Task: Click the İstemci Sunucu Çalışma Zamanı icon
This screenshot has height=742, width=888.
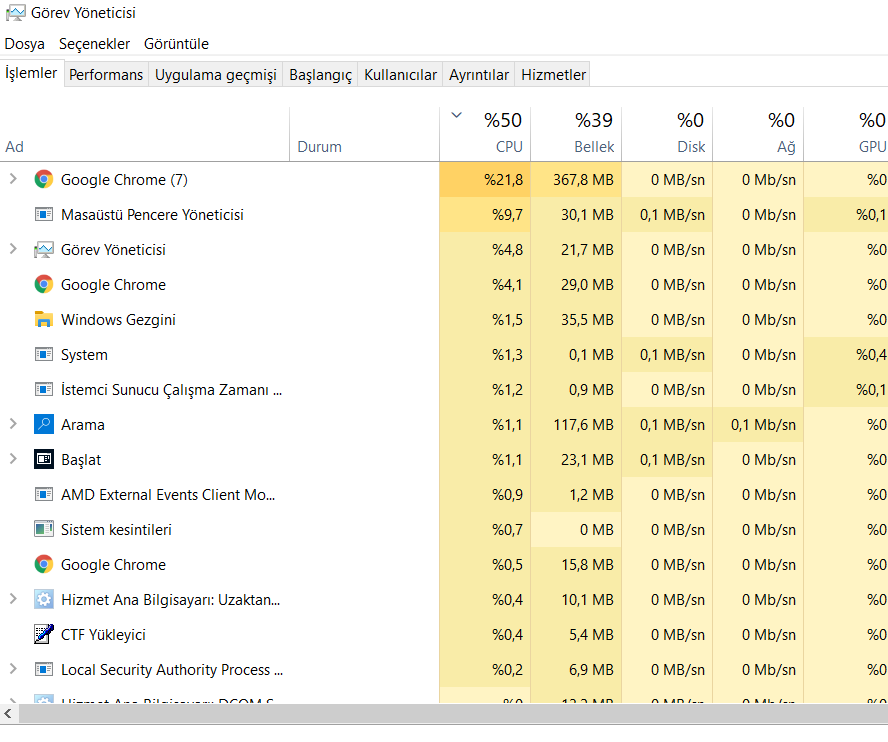Action: (44, 390)
